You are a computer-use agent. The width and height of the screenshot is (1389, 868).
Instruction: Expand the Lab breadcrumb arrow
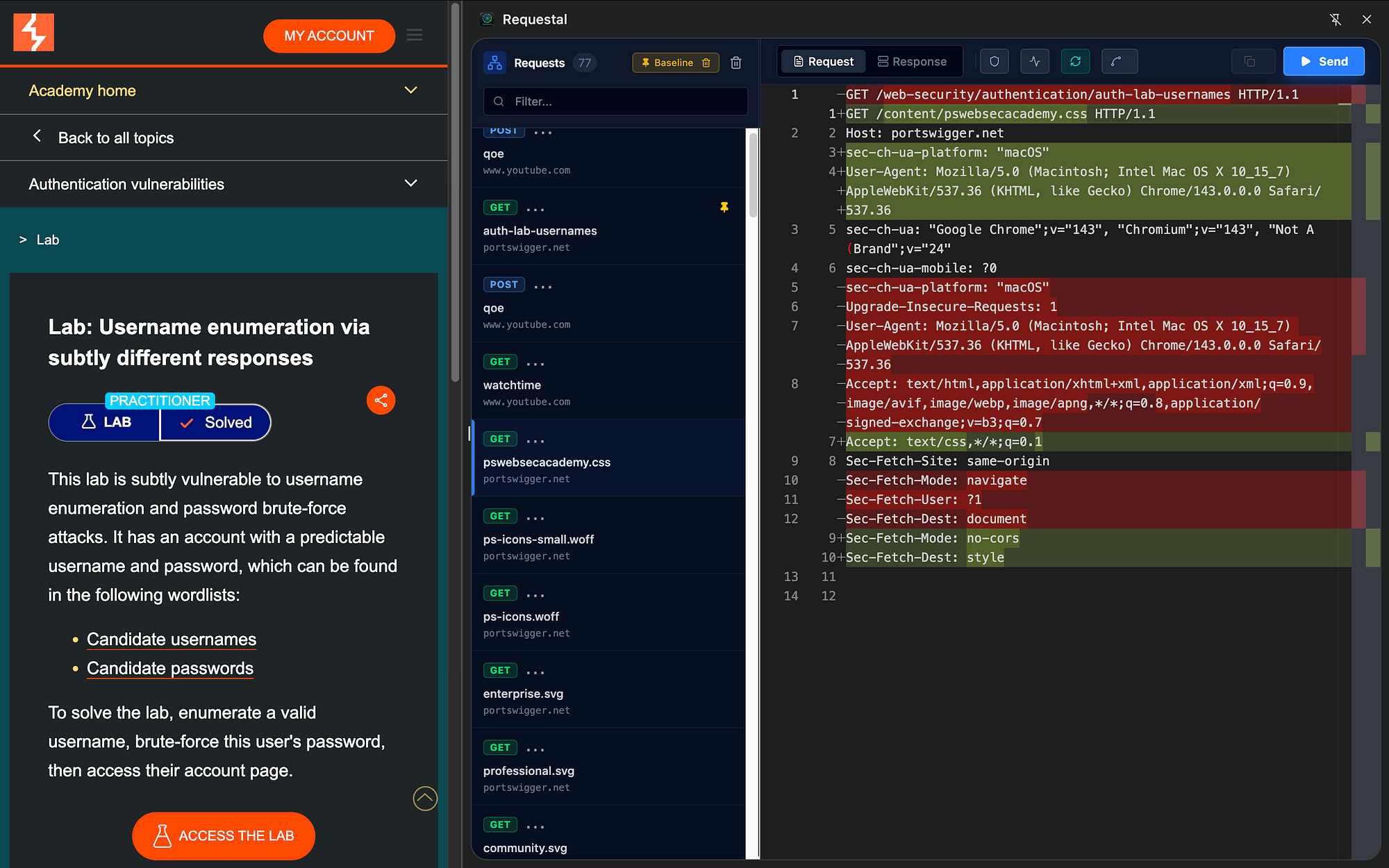click(23, 240)
